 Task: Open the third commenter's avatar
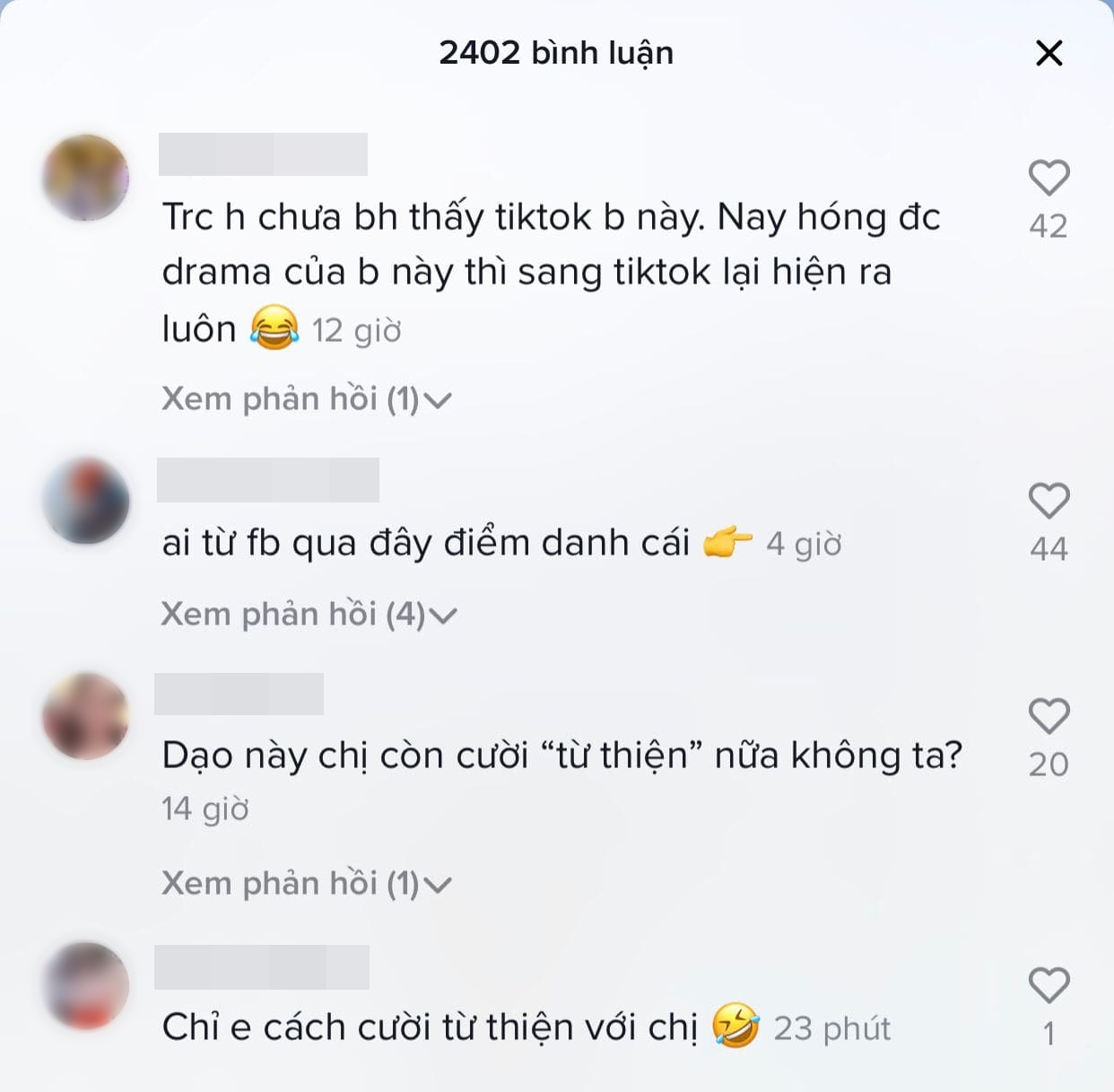pos(85,716)
